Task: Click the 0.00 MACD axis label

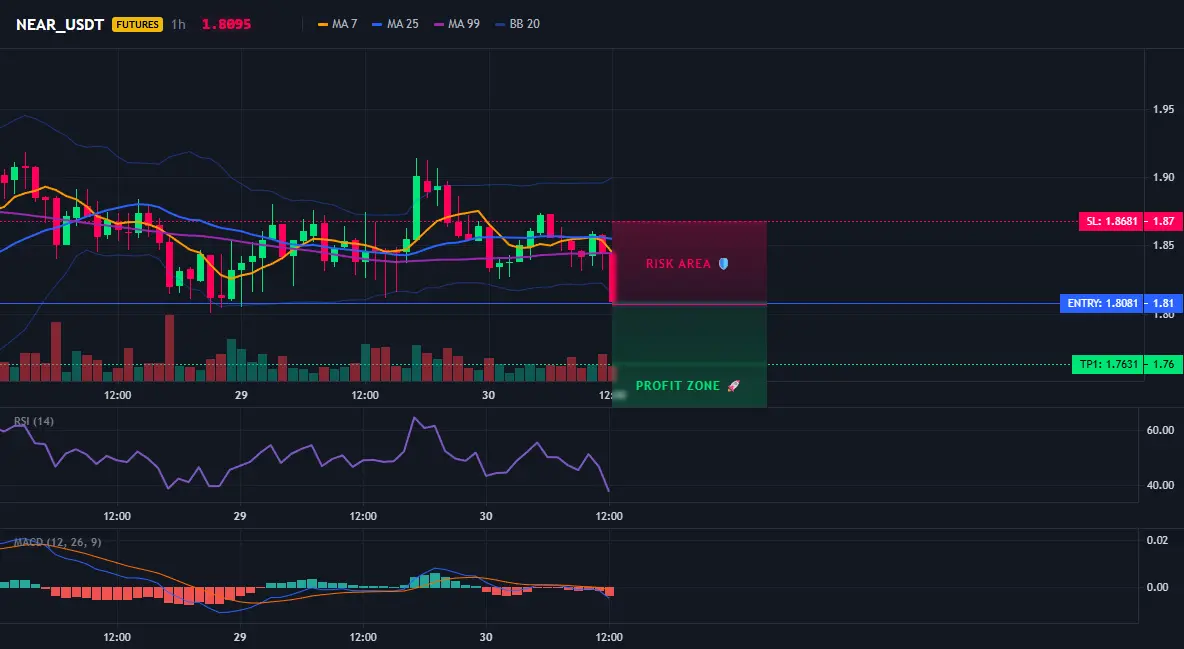Action: (x=1157, y=587)
